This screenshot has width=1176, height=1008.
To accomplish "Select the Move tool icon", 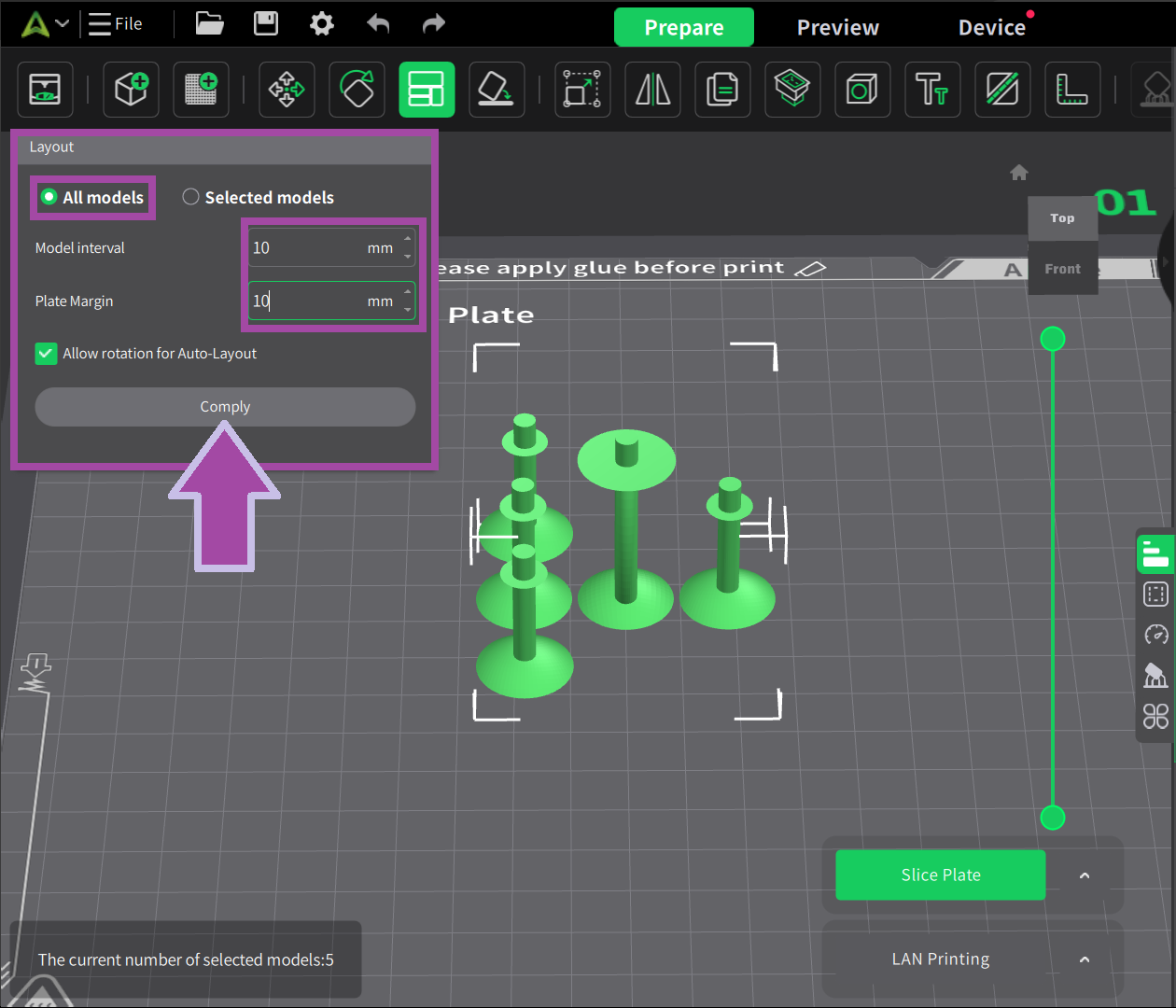I will point(287,90).
